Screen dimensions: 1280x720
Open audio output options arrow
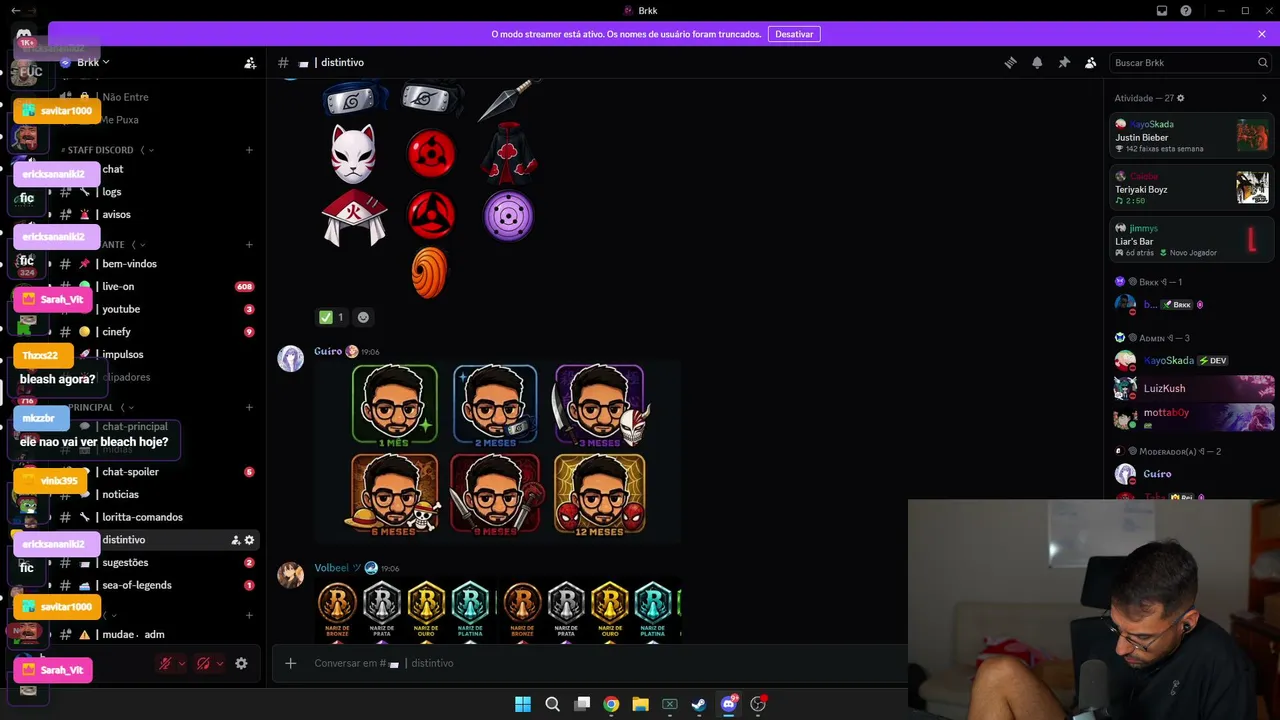(219, 663)
